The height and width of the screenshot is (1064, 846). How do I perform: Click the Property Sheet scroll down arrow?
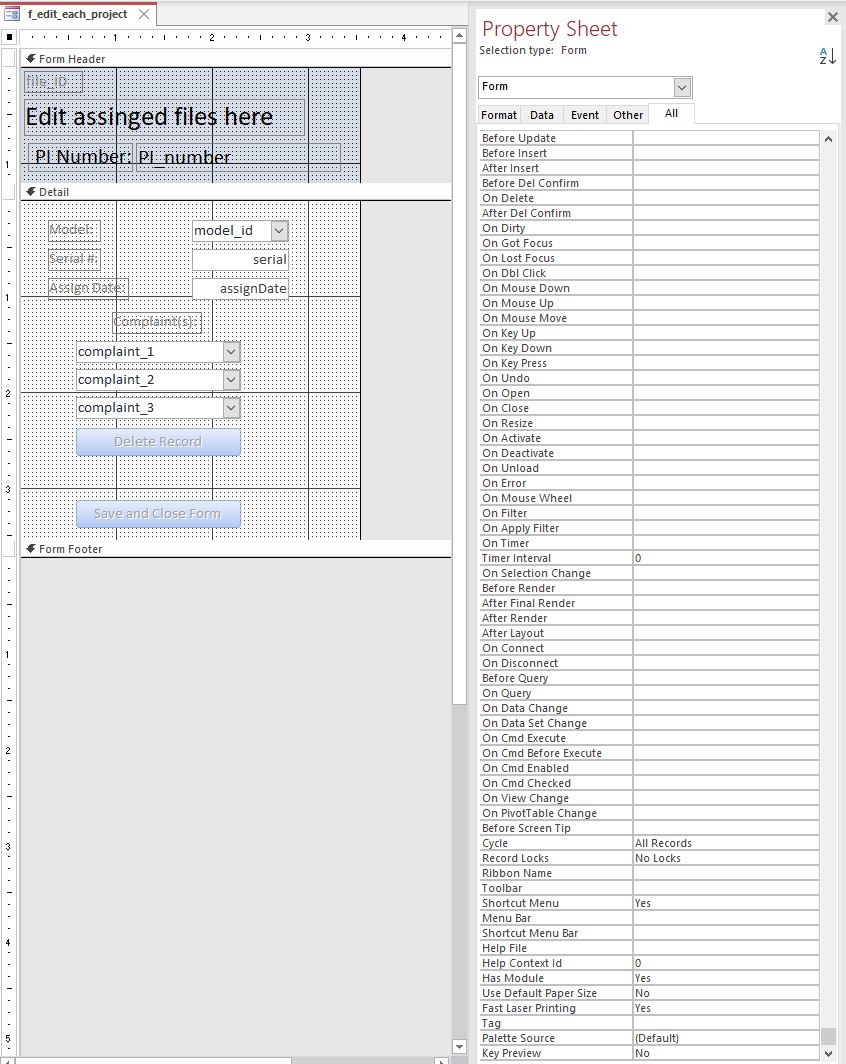pos(828,1053)
